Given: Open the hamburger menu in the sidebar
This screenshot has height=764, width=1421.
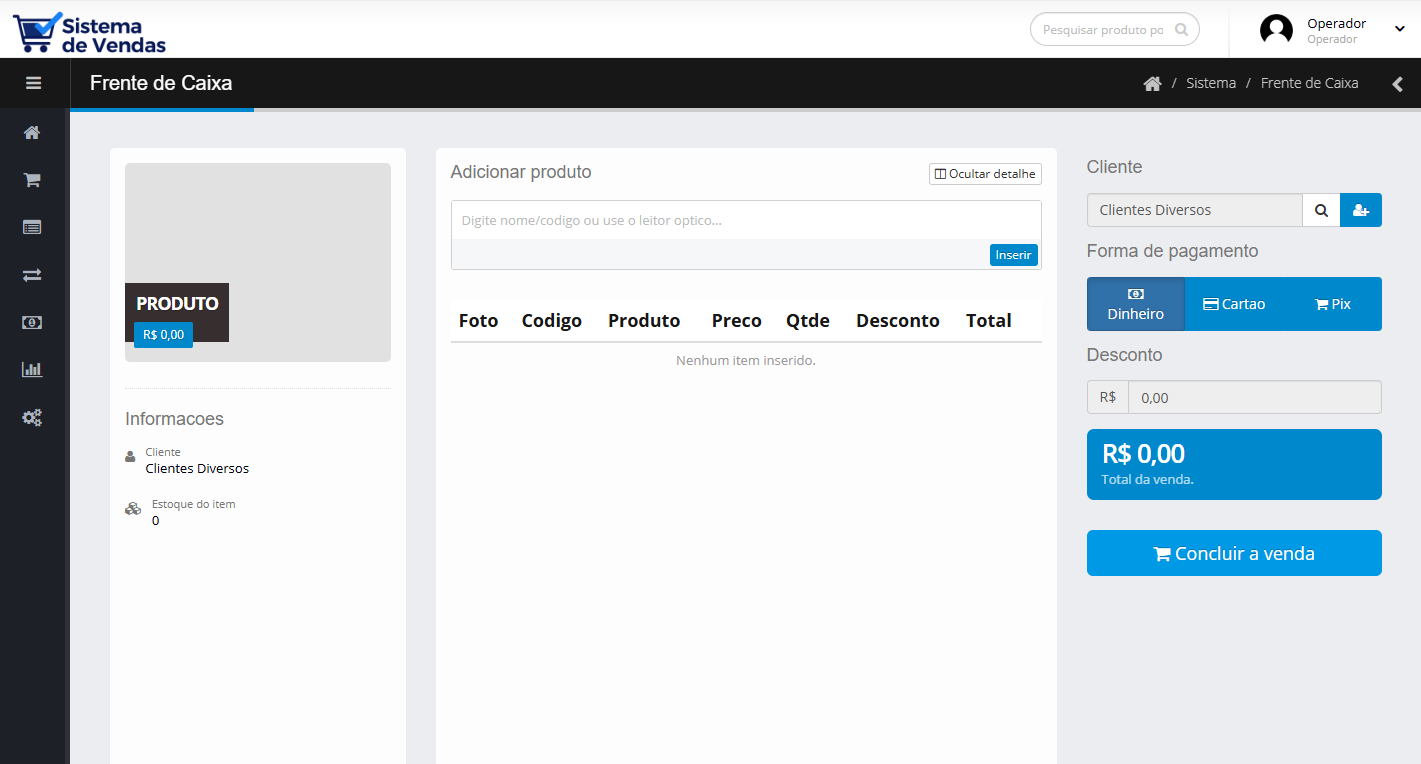Looking at the screenshot, I should click(x=34, y=83).
